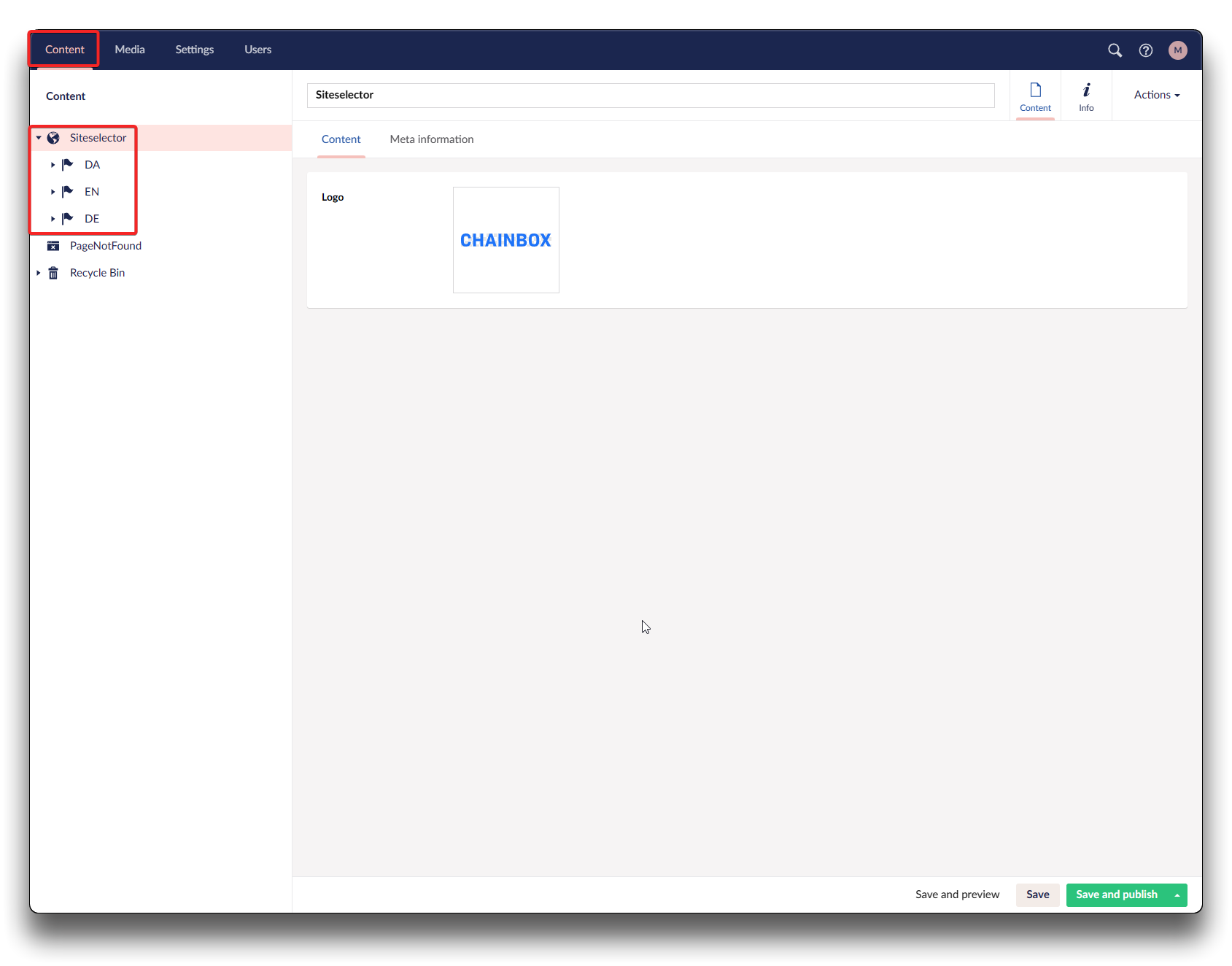This screenshot has width=1232, height=966.
Task: Click the Save button
Action: point(1038,895)
